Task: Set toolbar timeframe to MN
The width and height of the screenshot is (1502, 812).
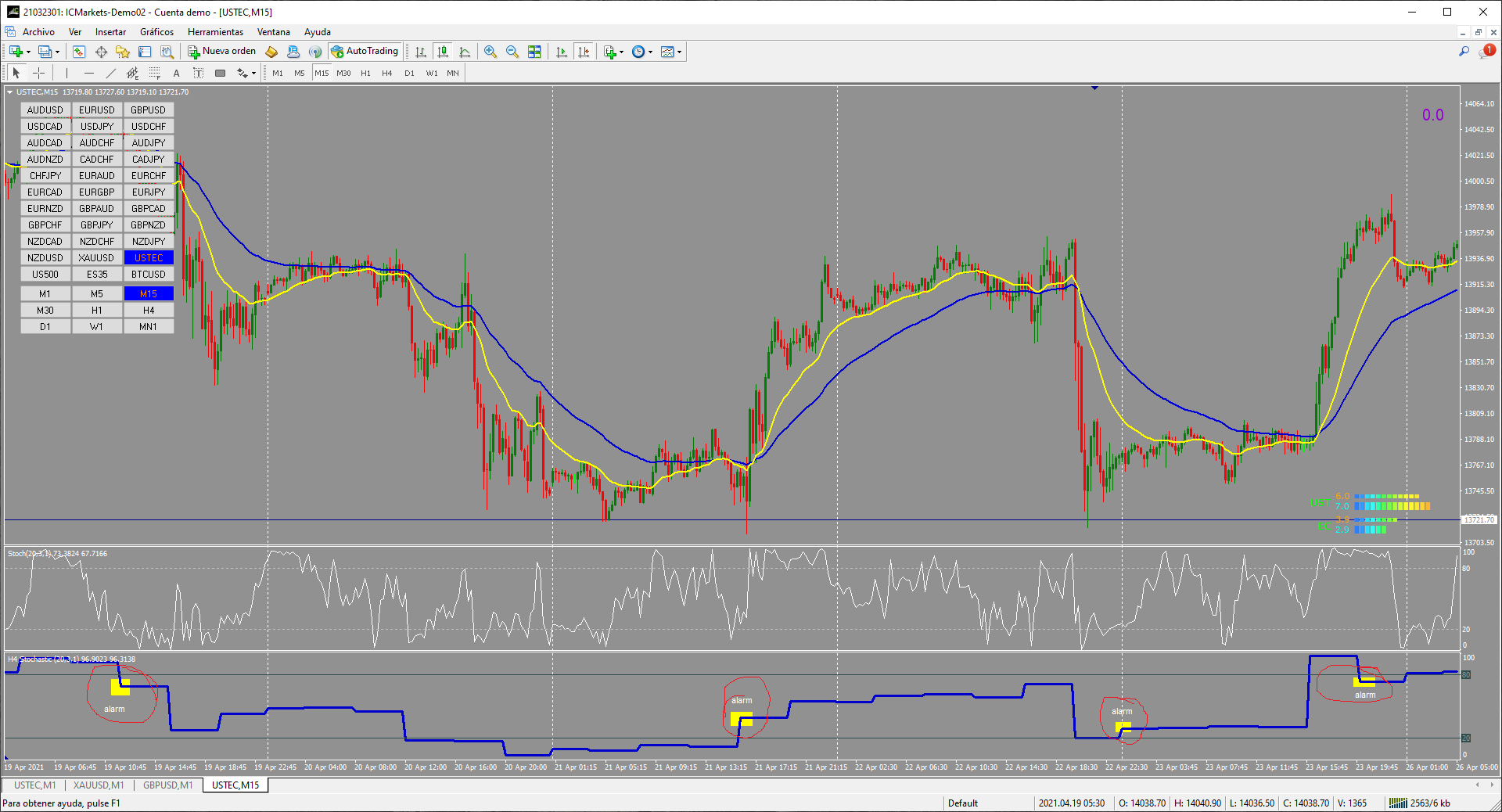Action: [453, 73]
